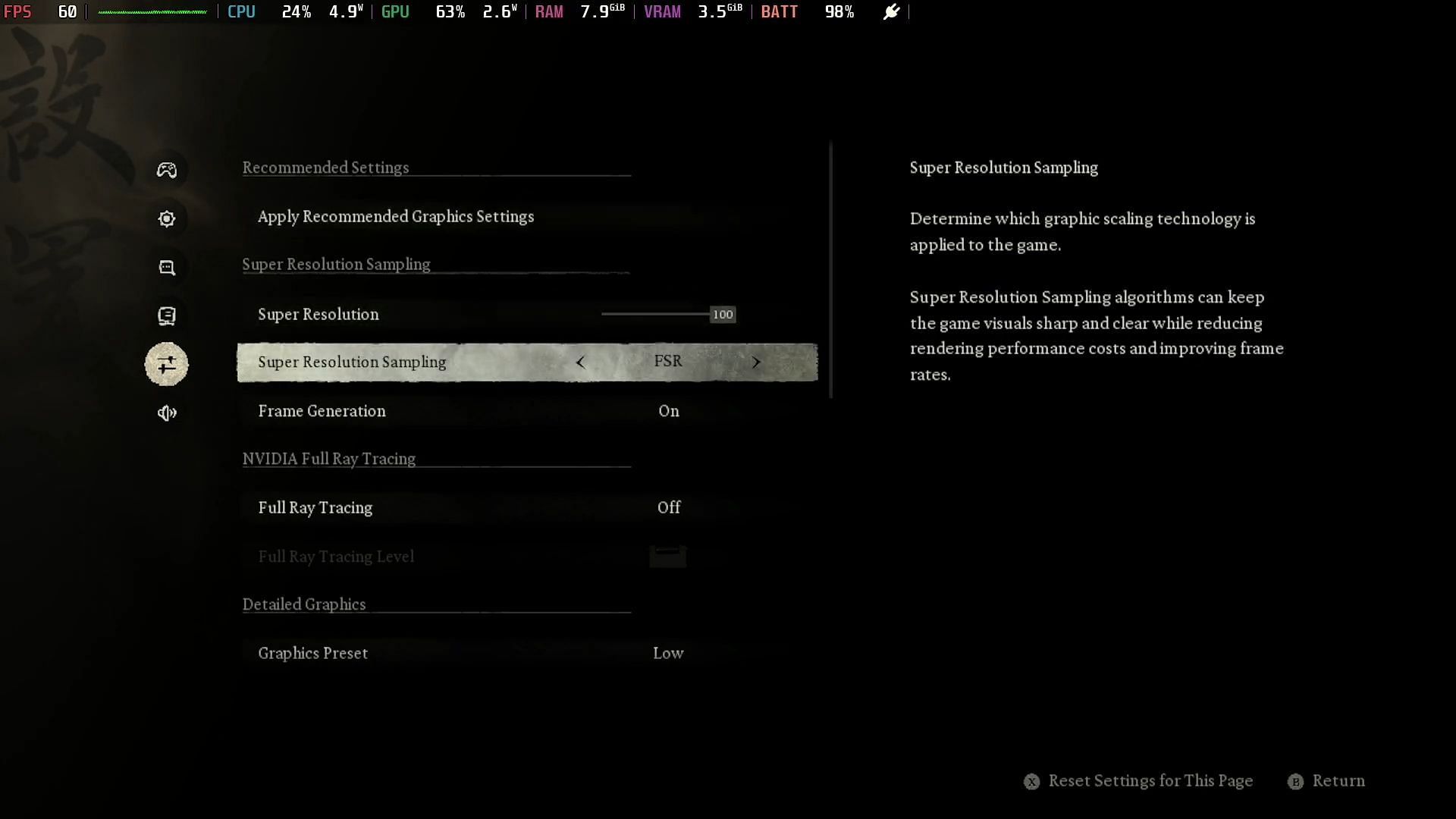Click the audio/sound settings icon

point(166,412)
